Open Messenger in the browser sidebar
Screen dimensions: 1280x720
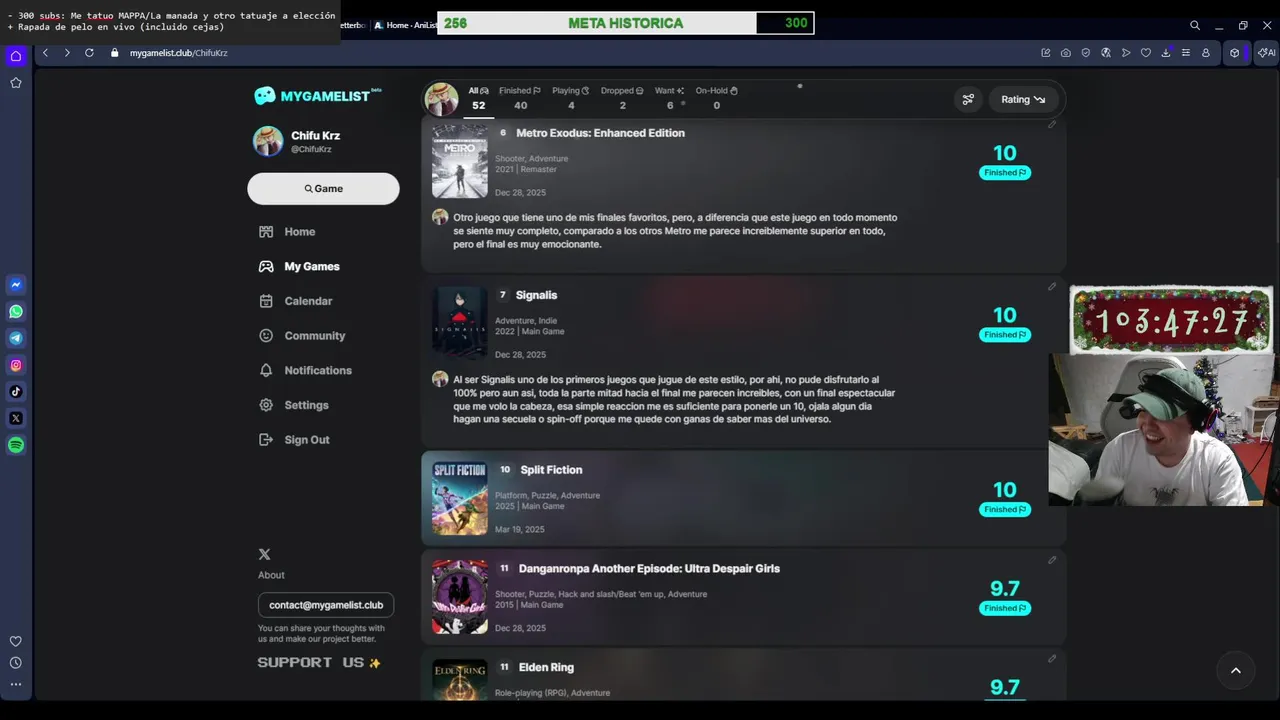(x=16, y=285)
